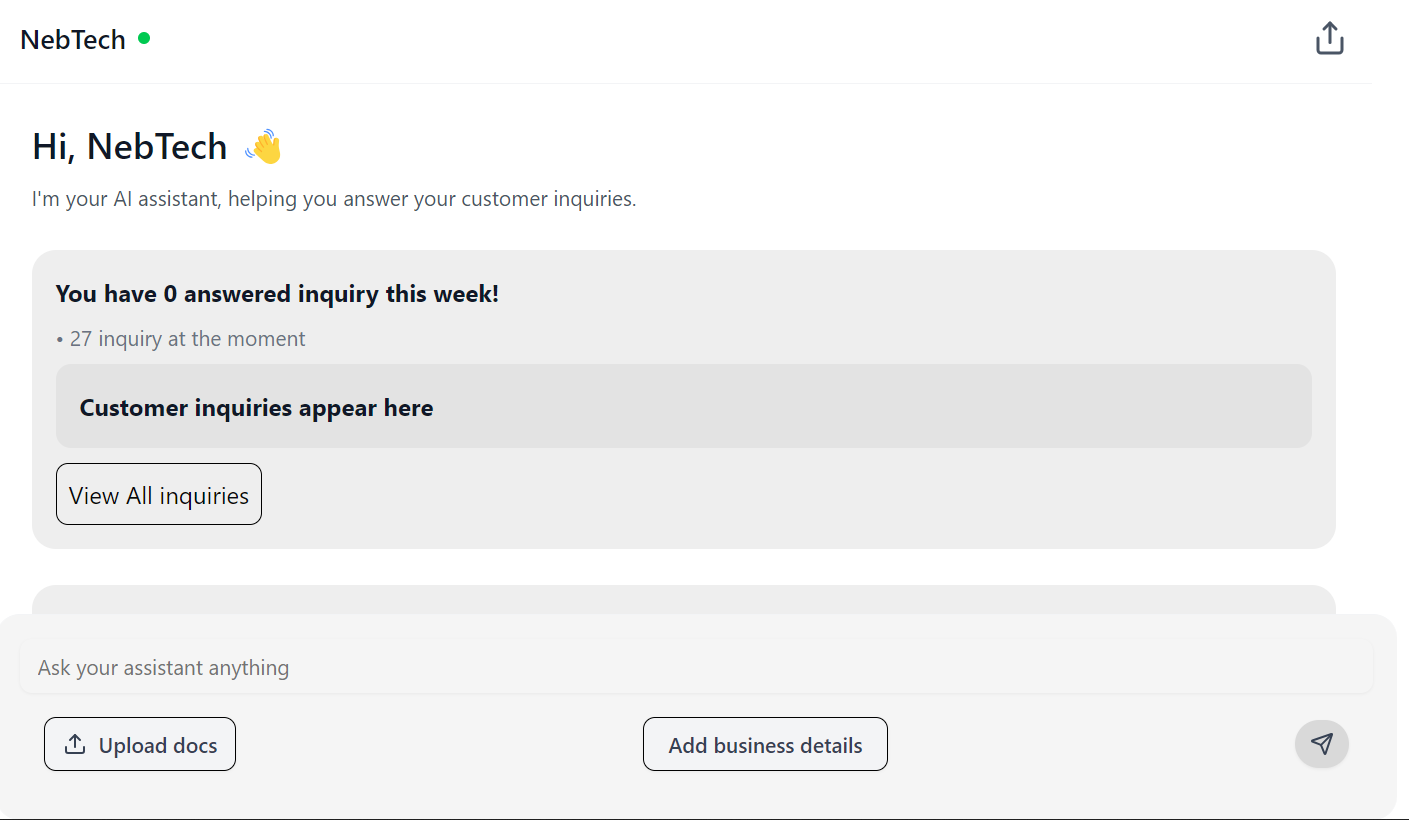Image resolution: width=1409 pixels, height=820 pixels.
Task: Click the 27 inquiry at the moment text
Action: click(187, 339)
